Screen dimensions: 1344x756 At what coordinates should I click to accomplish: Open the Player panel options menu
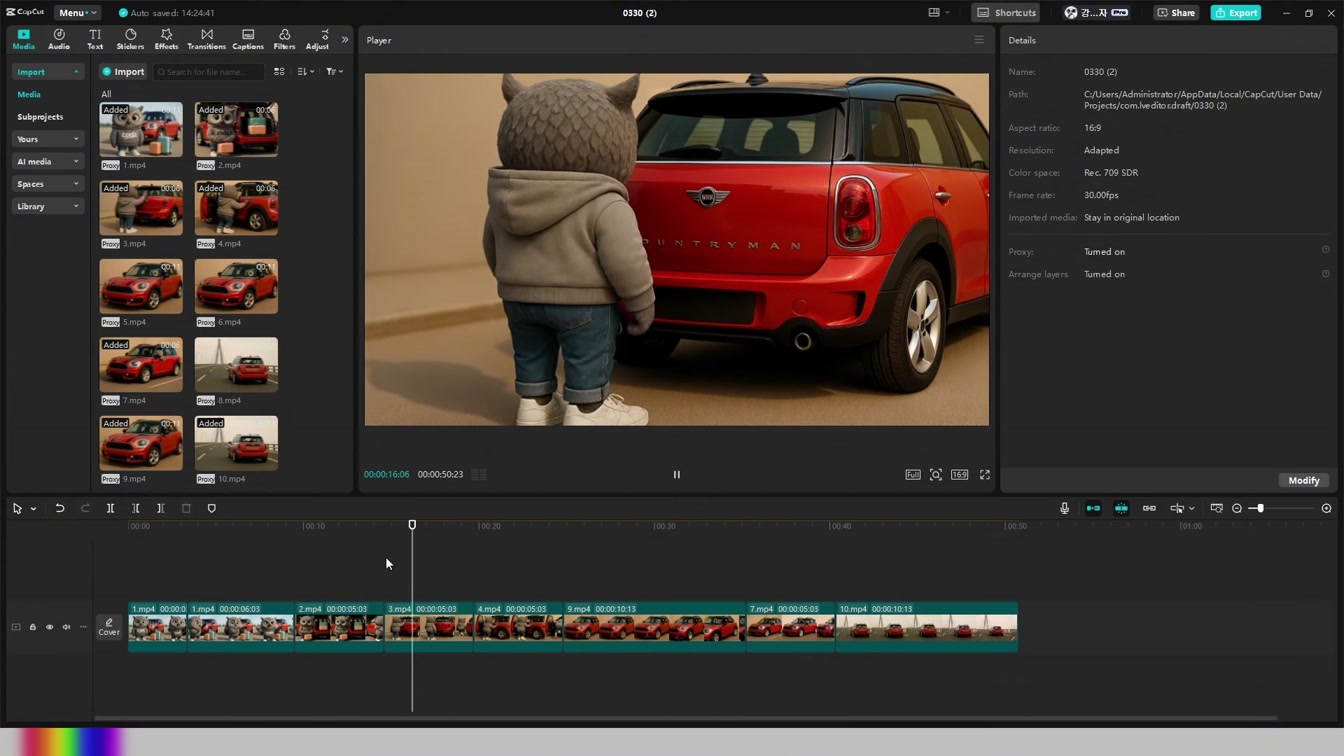click(979, 40)
